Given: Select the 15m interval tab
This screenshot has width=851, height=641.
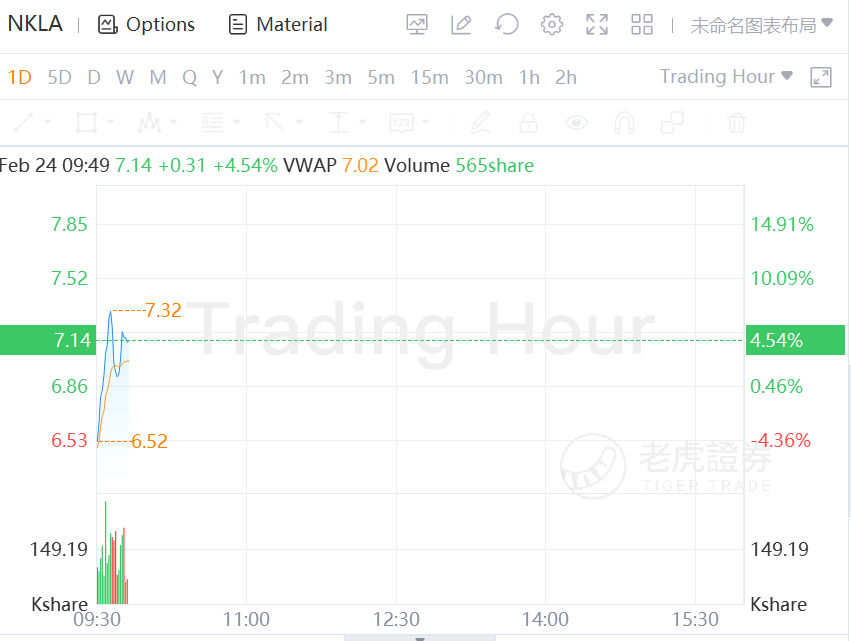Looking at the screenshot, I should tap(429, 77).
